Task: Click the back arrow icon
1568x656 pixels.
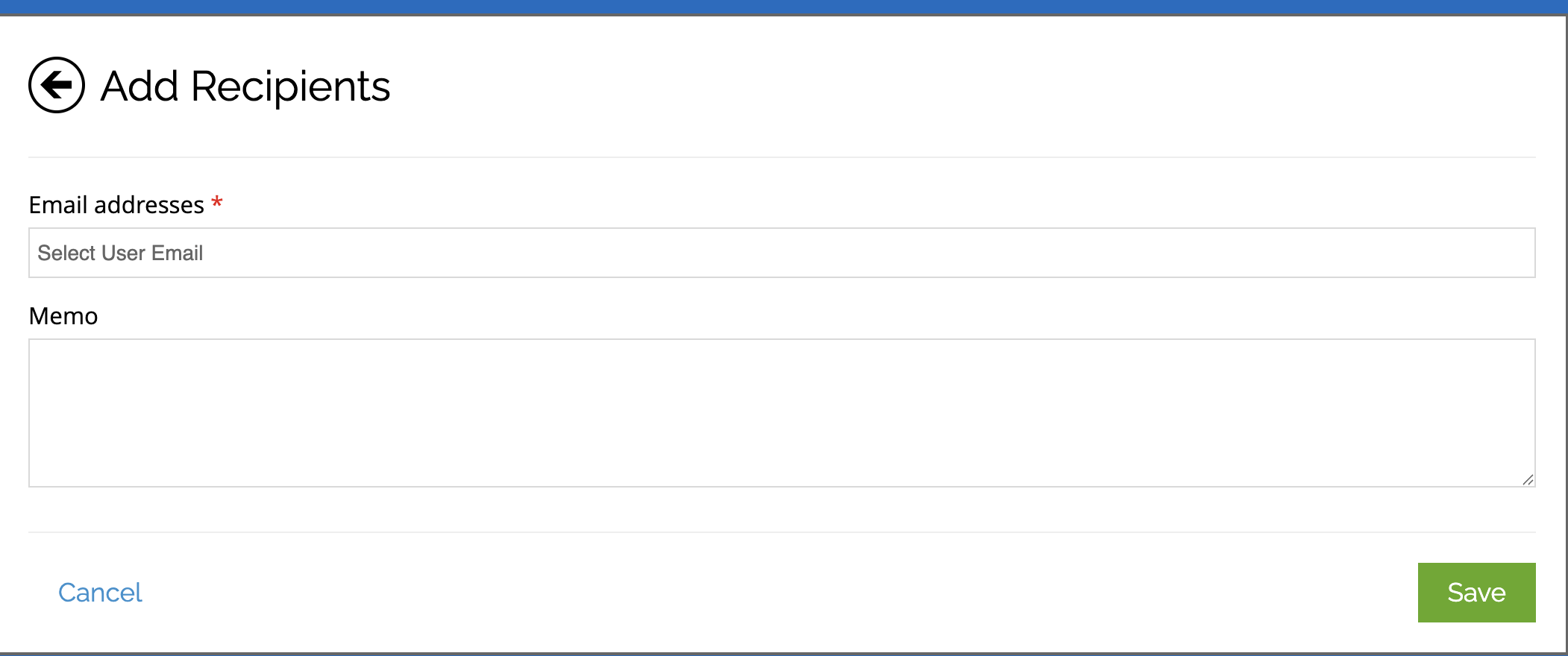Action: pyautogui.click(x=57, y=85)
